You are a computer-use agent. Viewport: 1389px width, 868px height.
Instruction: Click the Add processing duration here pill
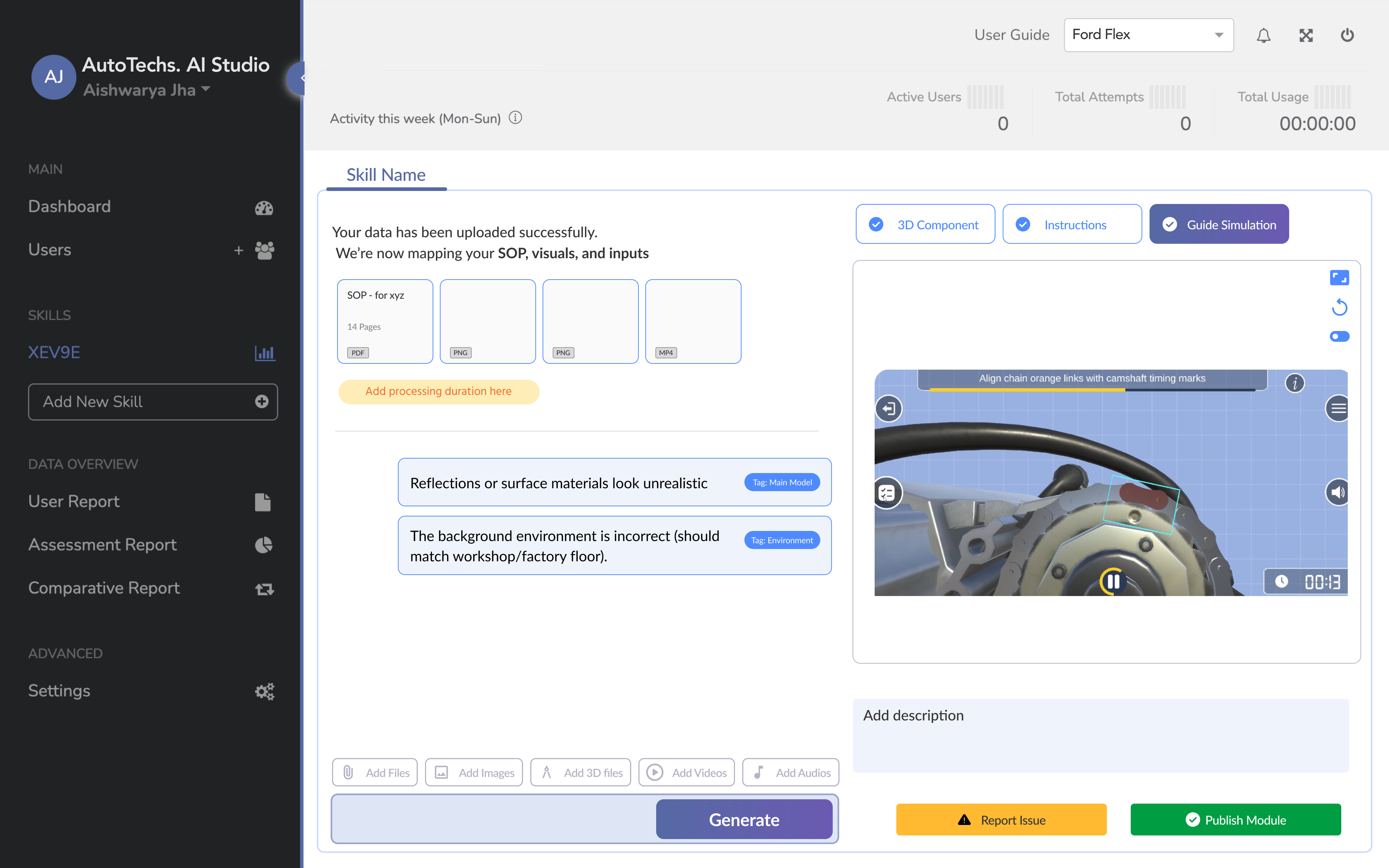point(438,392)
